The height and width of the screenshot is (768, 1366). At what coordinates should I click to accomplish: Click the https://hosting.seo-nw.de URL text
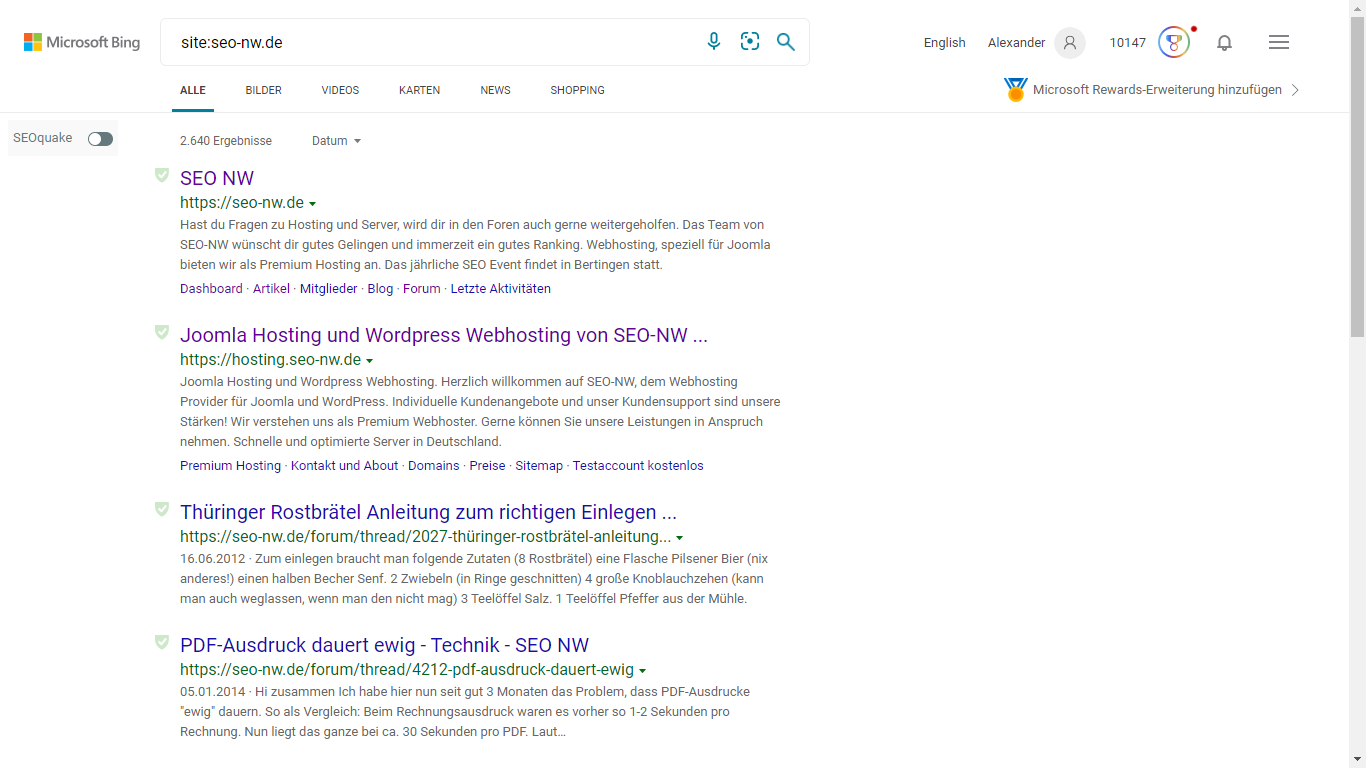270,360
